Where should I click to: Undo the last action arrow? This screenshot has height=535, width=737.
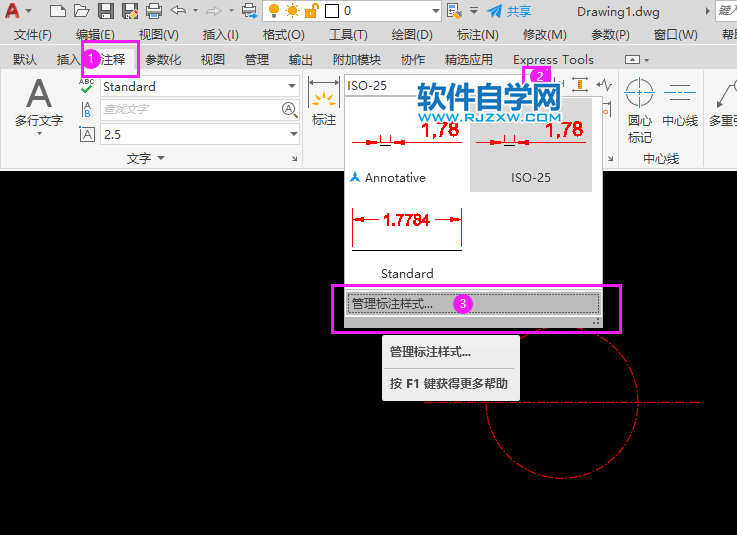point(178,10)
